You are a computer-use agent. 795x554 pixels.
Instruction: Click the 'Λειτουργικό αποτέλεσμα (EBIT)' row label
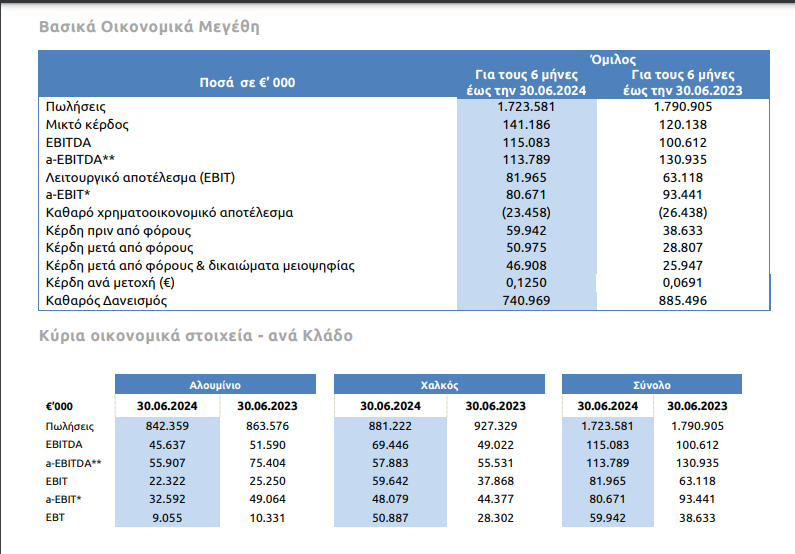(x=140, y=178)
